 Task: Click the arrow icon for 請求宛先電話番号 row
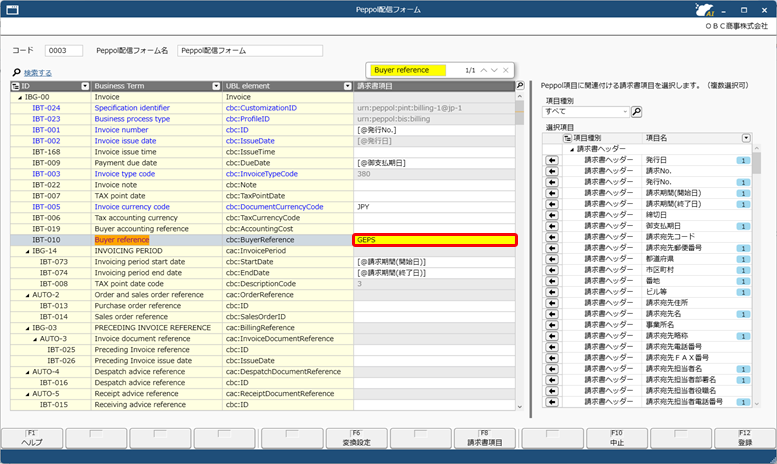(552, 347)
